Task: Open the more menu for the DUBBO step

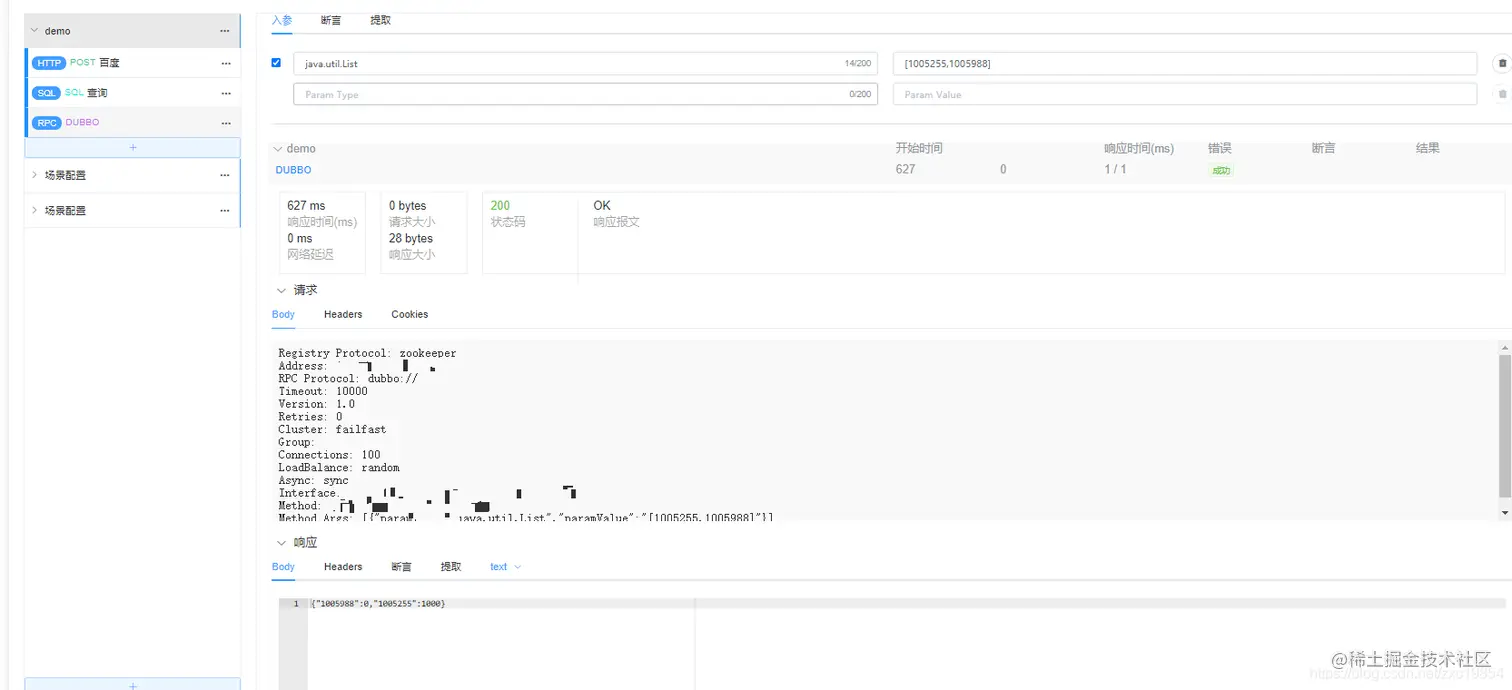Action: pos(225,123)
